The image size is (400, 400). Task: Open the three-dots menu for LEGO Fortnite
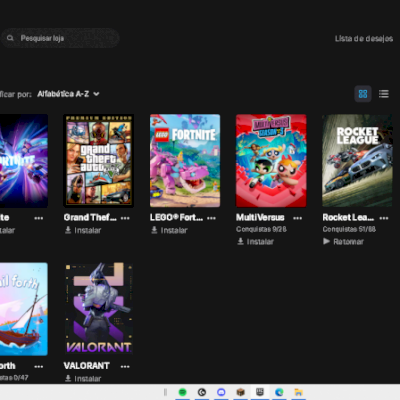pos(211,218)
